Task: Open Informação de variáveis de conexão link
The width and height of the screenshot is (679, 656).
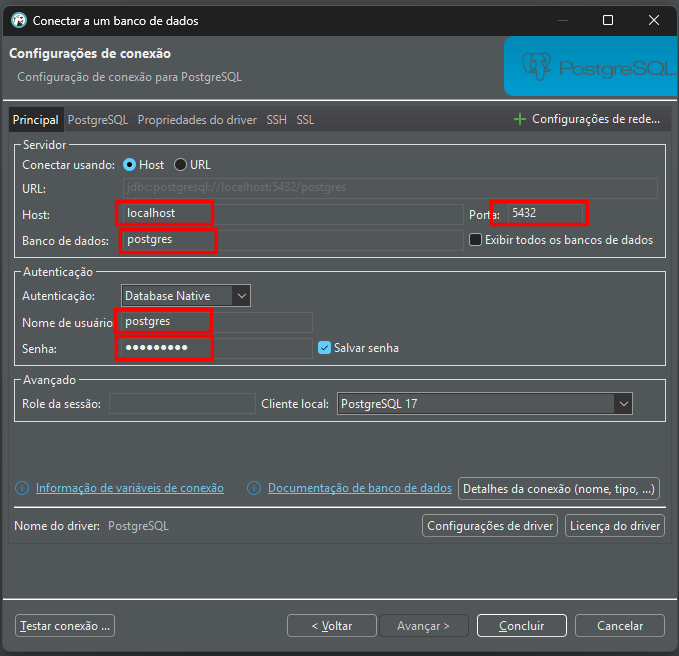Action: click(129, 488)
